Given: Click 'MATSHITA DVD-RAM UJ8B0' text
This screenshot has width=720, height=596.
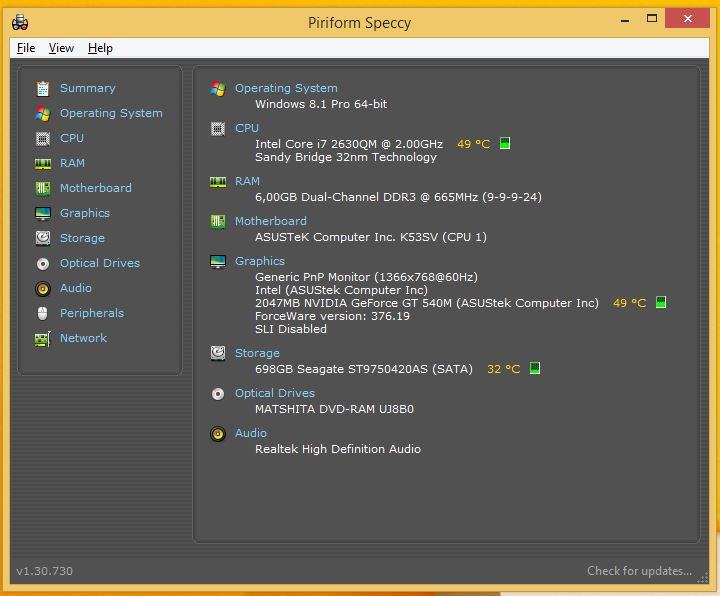Looking at the screenshot, I should pos(334,409).
